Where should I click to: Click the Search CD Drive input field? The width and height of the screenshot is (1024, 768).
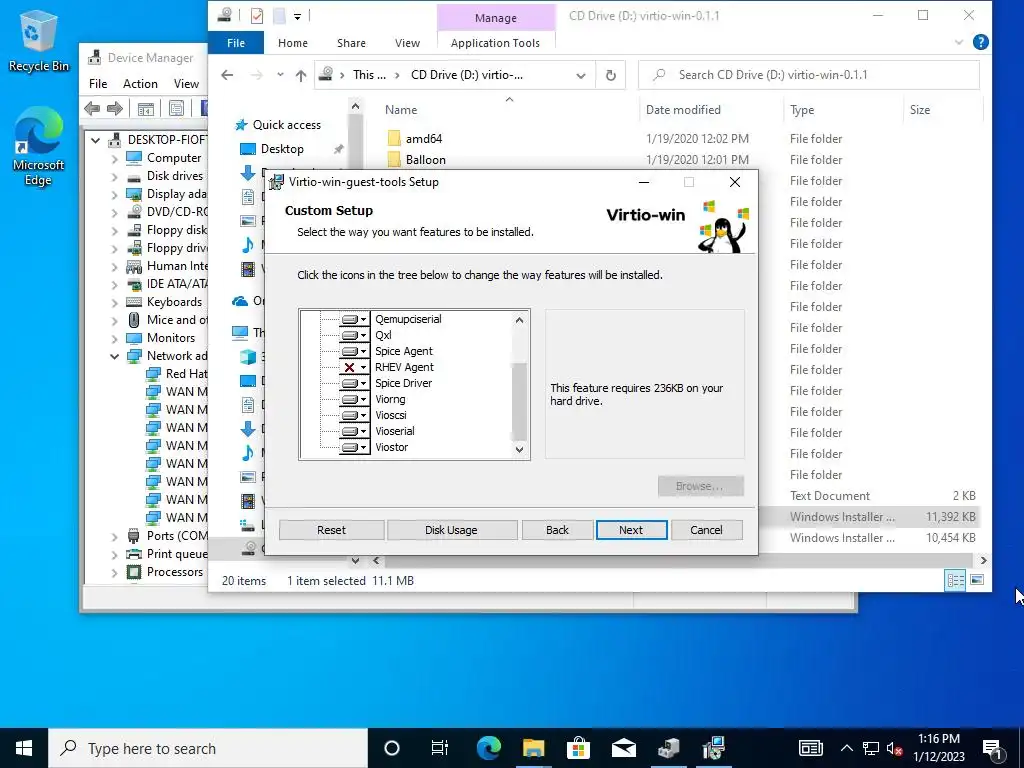pos(808,75)
